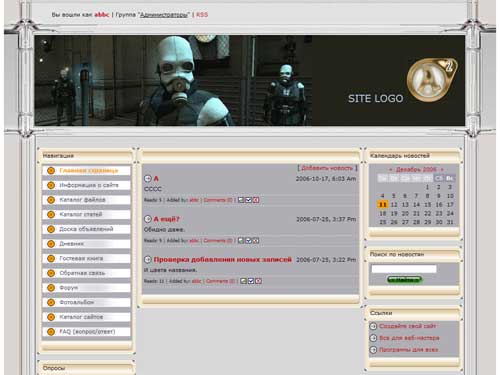Open 'FAQ (вопрос/ответ)' navigation item
This screenshot has width=500, height=375.
86,332
